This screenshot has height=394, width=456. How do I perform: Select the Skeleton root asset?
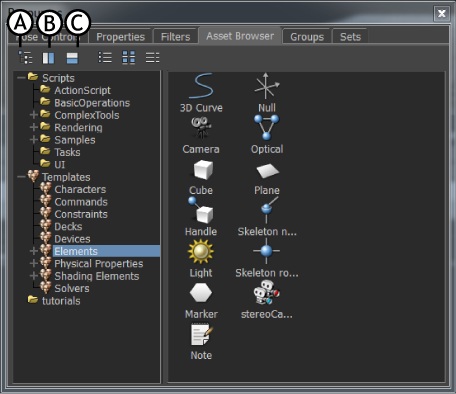click(x=267, y=258)
